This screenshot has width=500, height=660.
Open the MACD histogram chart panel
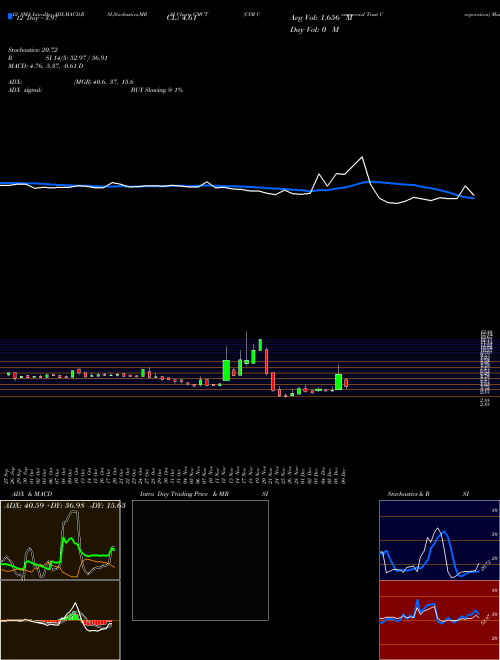(x=60, y=620)
